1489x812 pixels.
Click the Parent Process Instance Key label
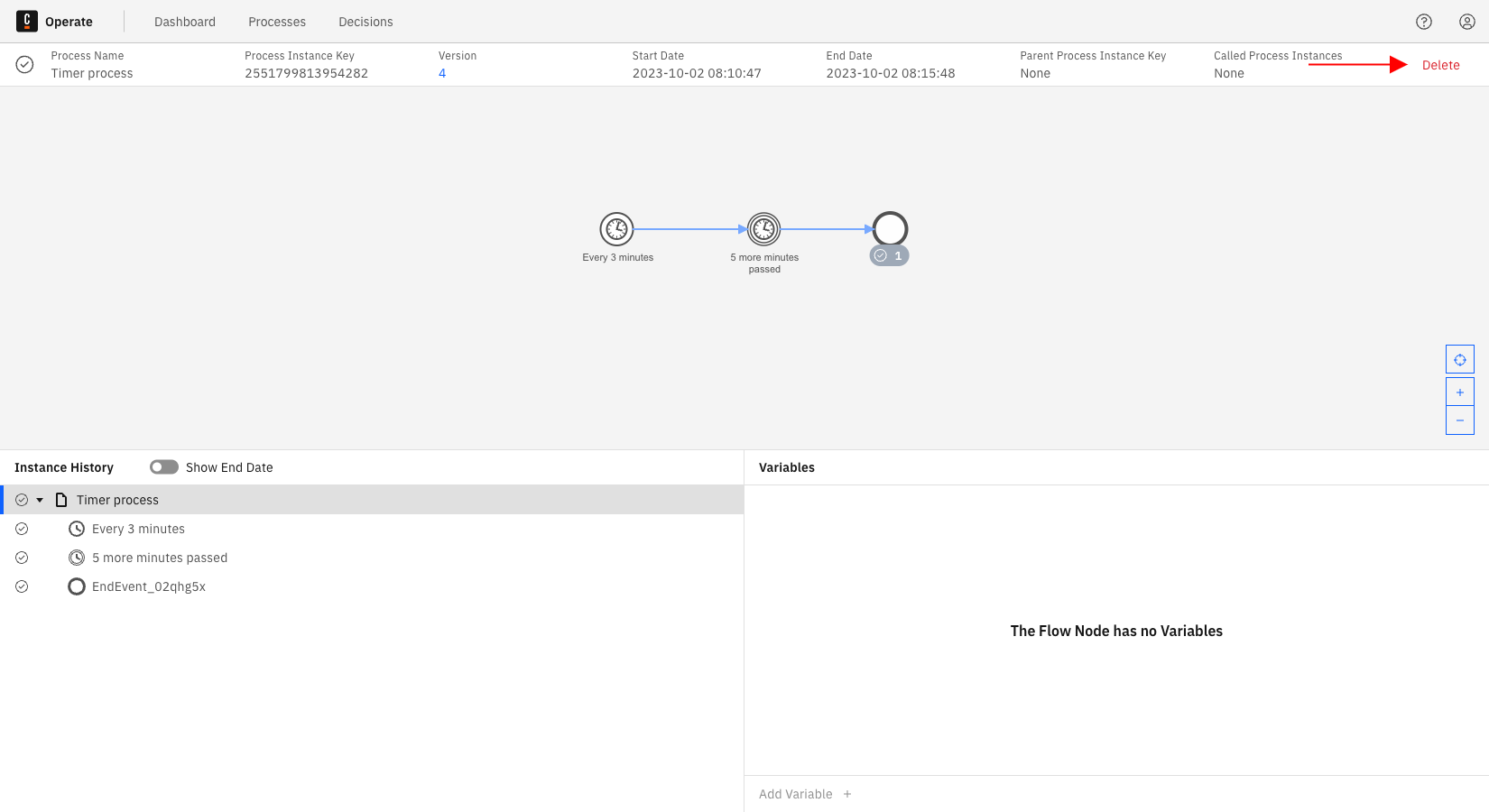pos(1093,56)
